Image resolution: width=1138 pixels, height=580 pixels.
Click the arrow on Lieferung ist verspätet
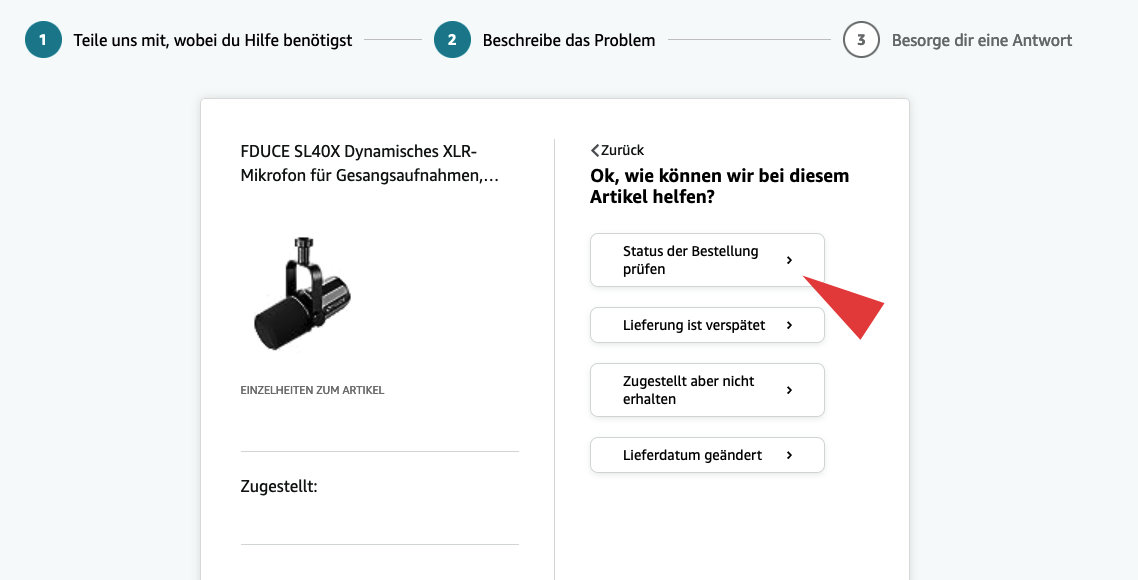[789, 325]
